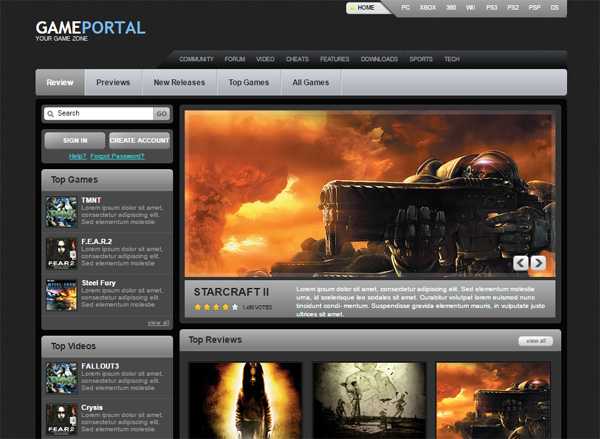Viewport: 600px width, 439px height.
Task: Click the Starcraft II main banner image
Action: [x=370, y=194]
